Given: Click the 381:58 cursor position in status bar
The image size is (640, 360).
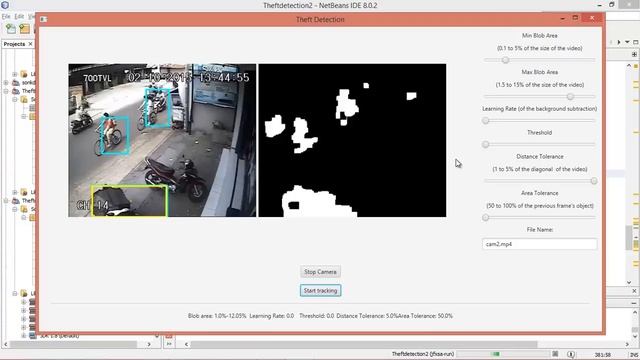Looking at the screenshot, I should (603, 355).
